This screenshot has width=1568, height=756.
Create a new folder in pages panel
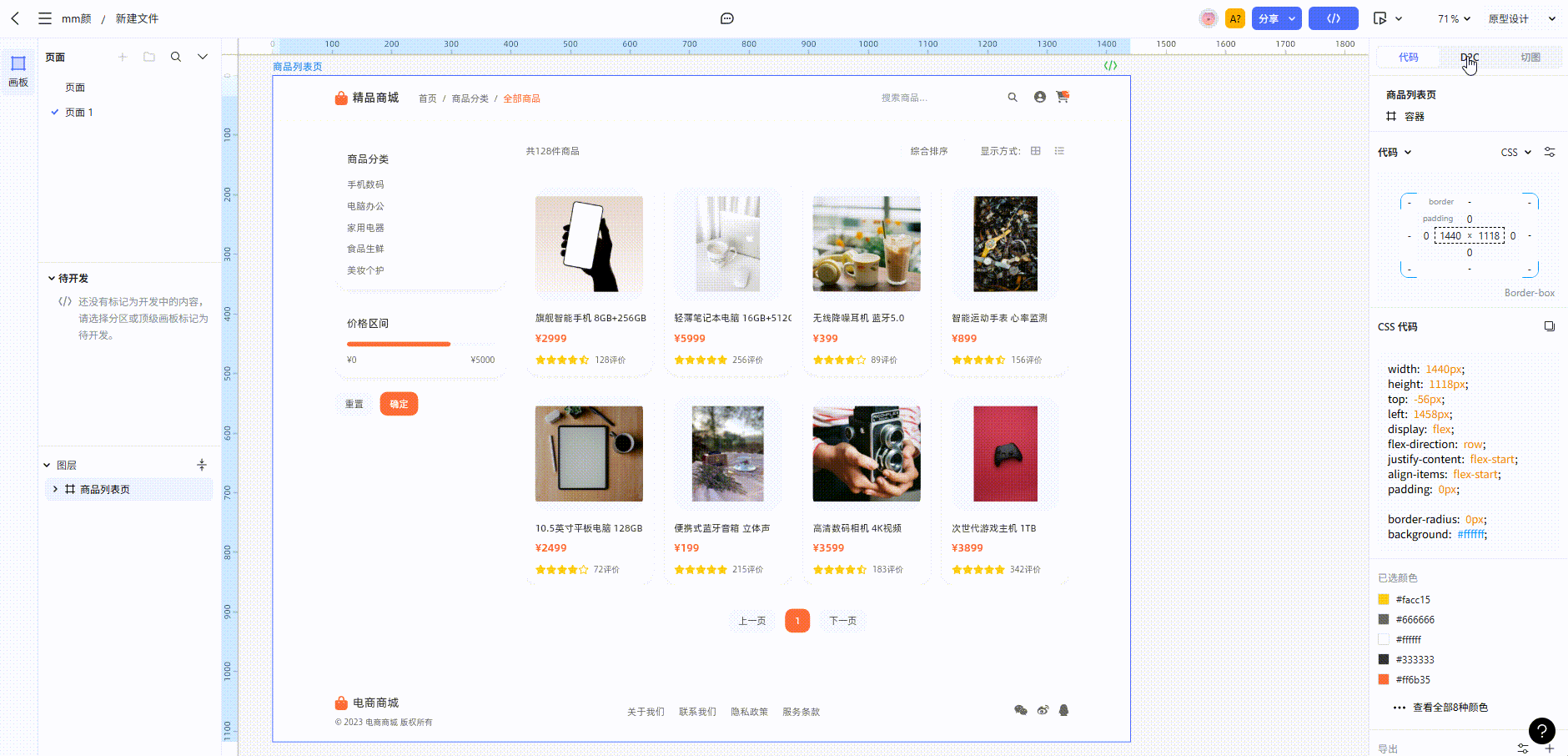click(149, 57)
